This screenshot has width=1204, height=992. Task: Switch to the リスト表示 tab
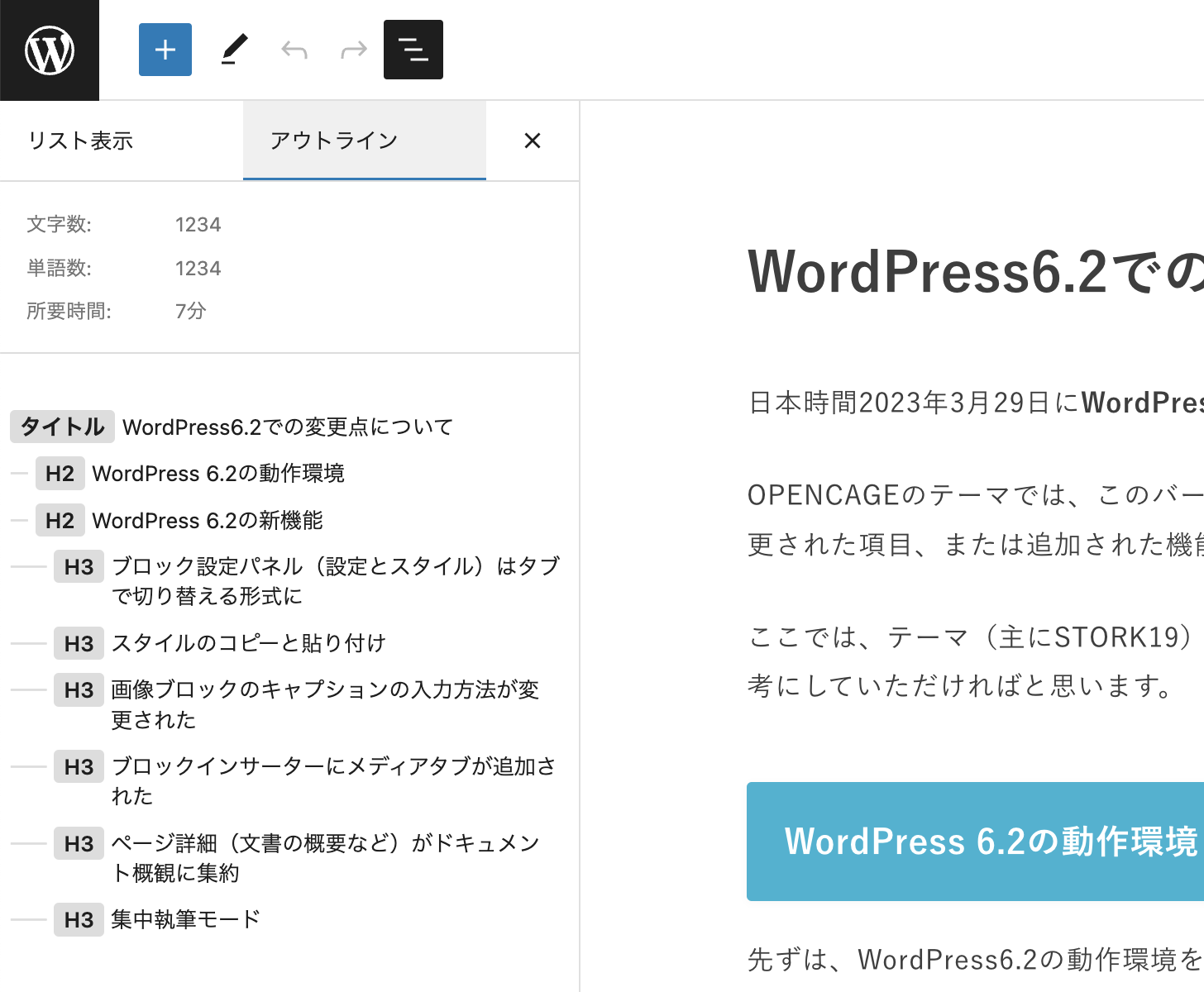coord(81,141)
